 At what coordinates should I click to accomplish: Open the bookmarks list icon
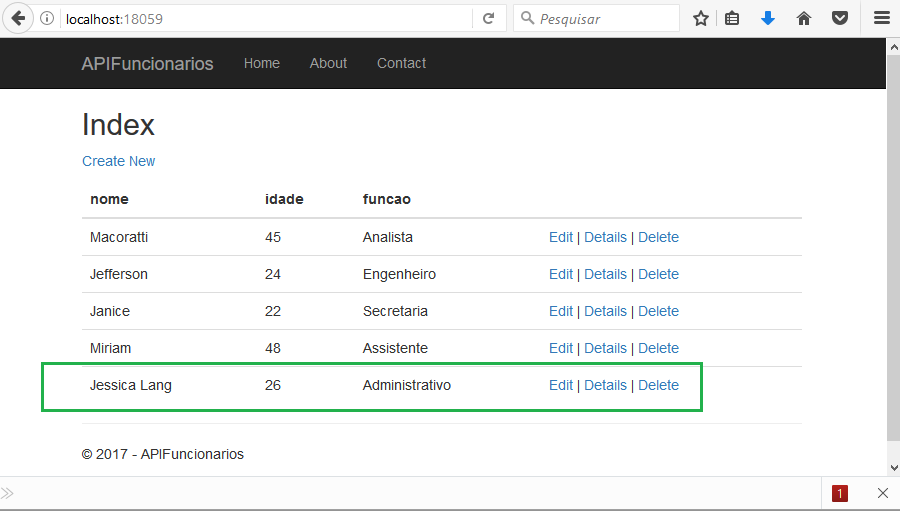click(732, 19)
